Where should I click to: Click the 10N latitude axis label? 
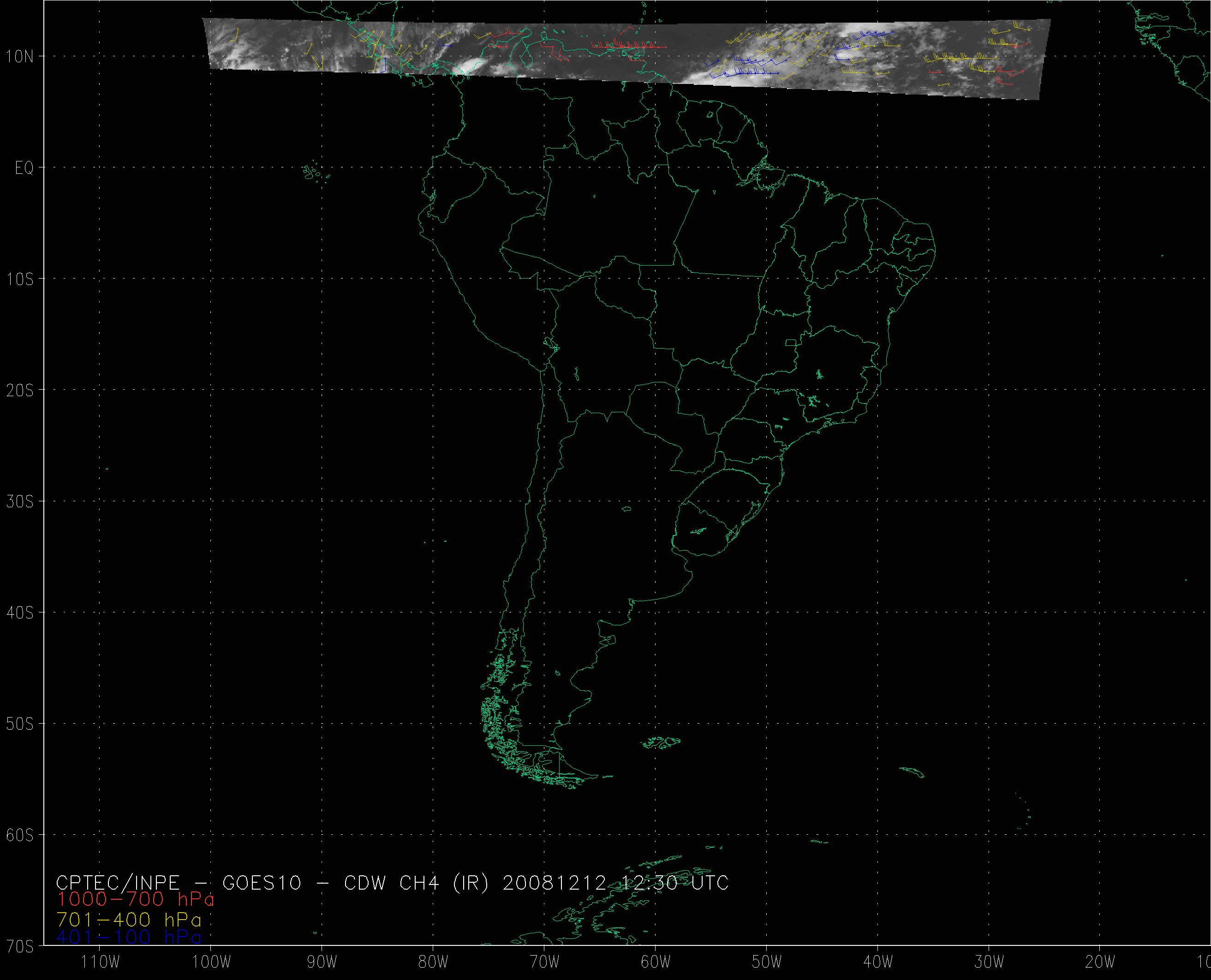click(20, 56)
